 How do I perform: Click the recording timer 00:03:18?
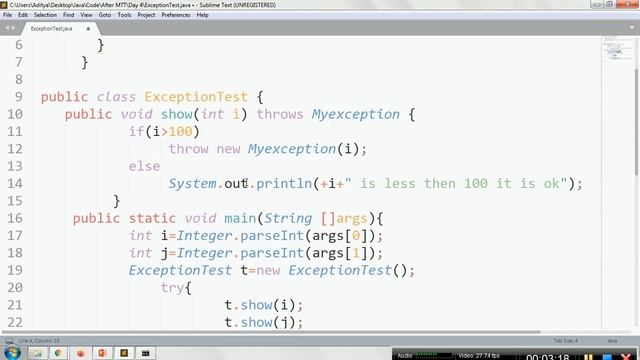point(547,357)
